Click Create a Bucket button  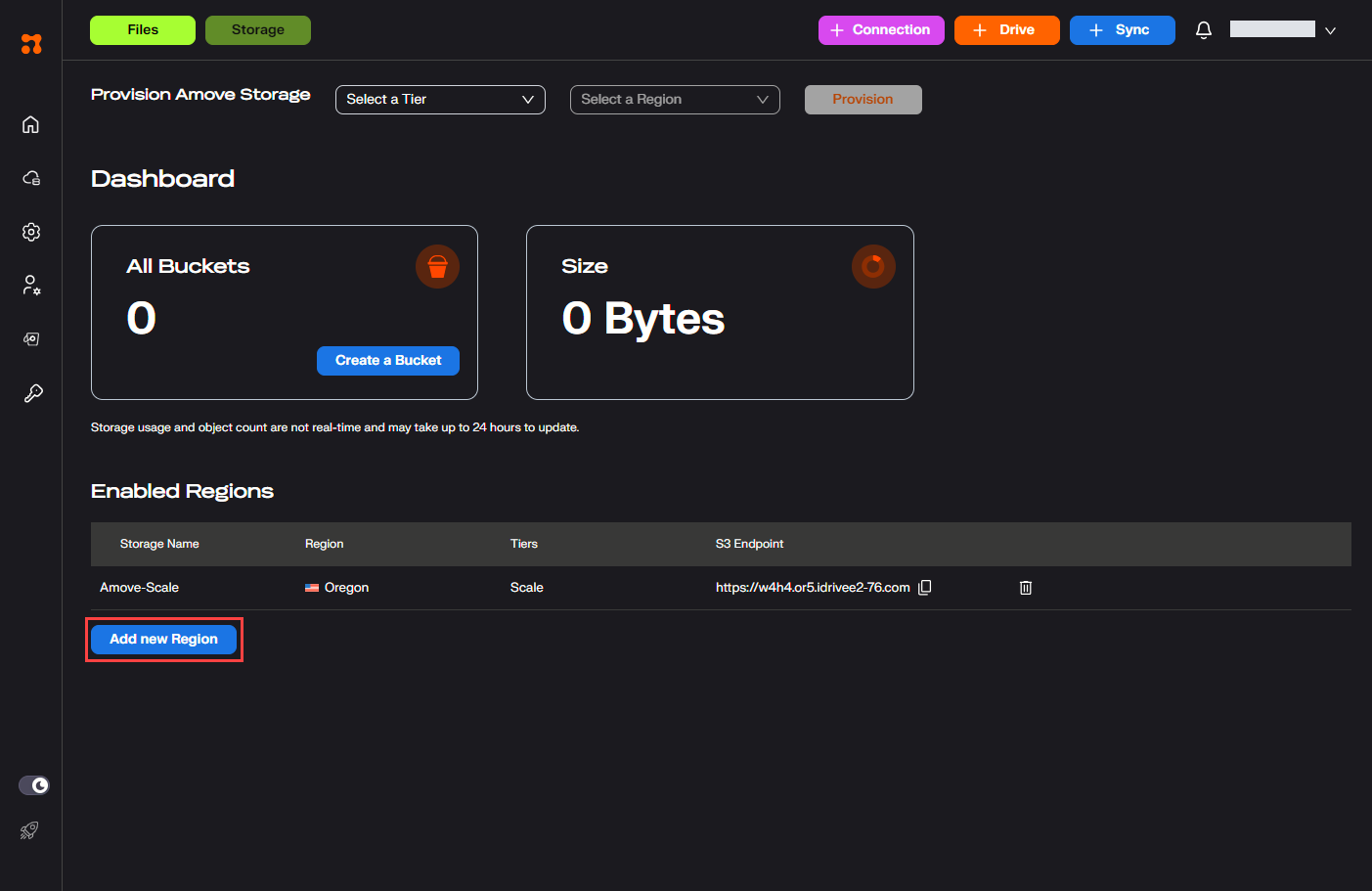click(x=388, y=361)
